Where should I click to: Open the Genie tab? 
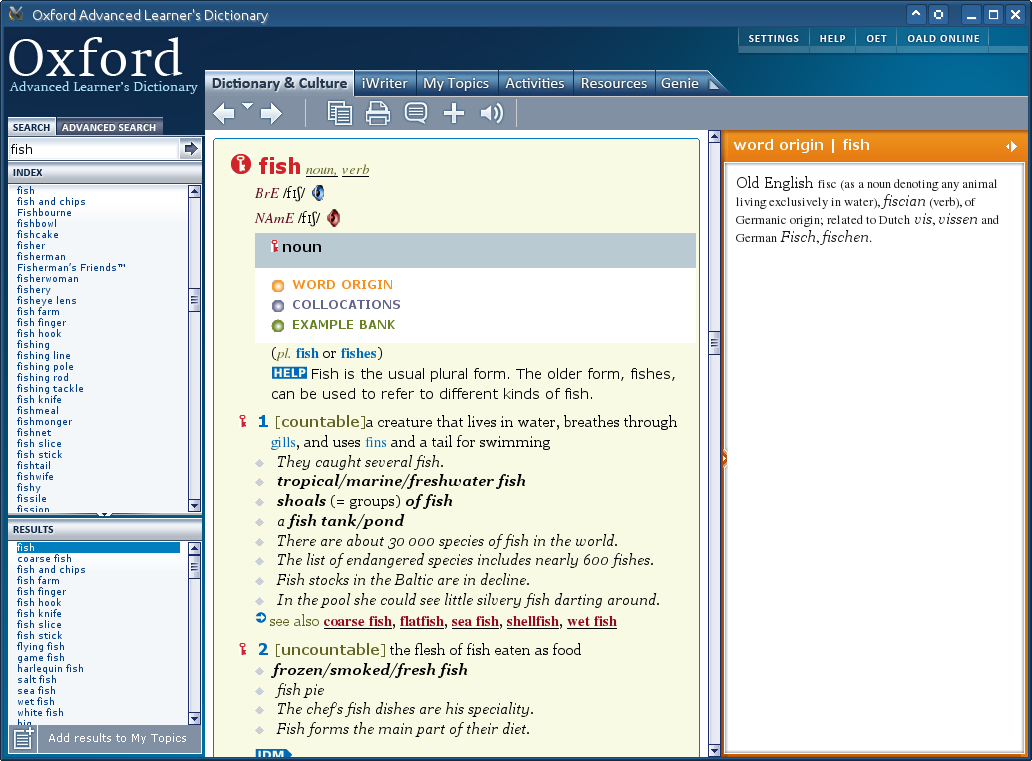coord(680,84)
